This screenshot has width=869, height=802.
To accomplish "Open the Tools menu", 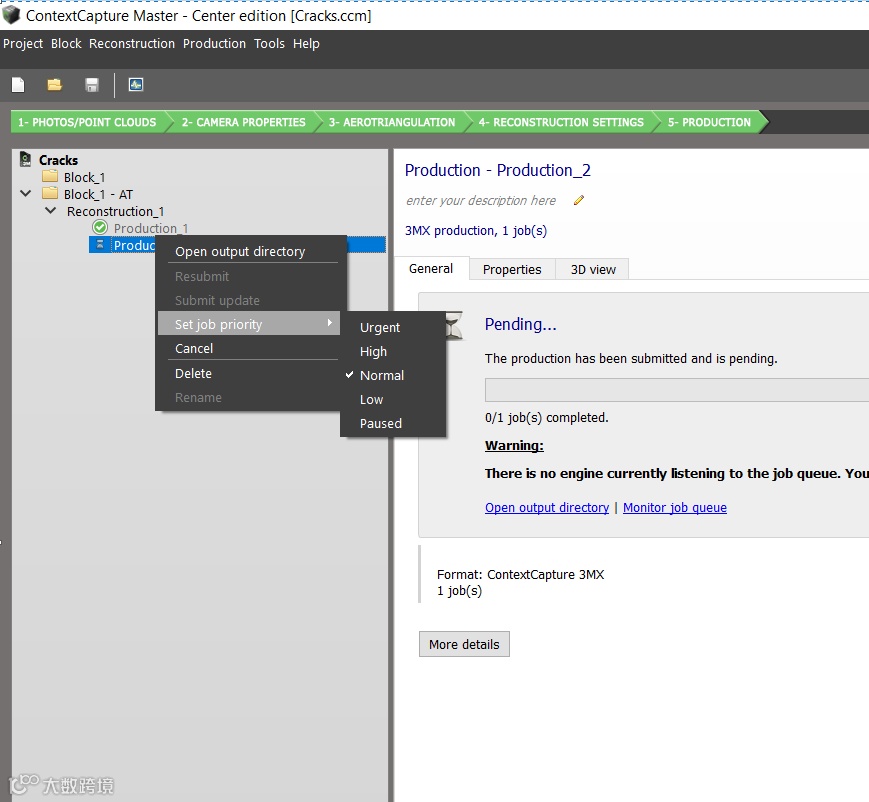I will 269,43.
